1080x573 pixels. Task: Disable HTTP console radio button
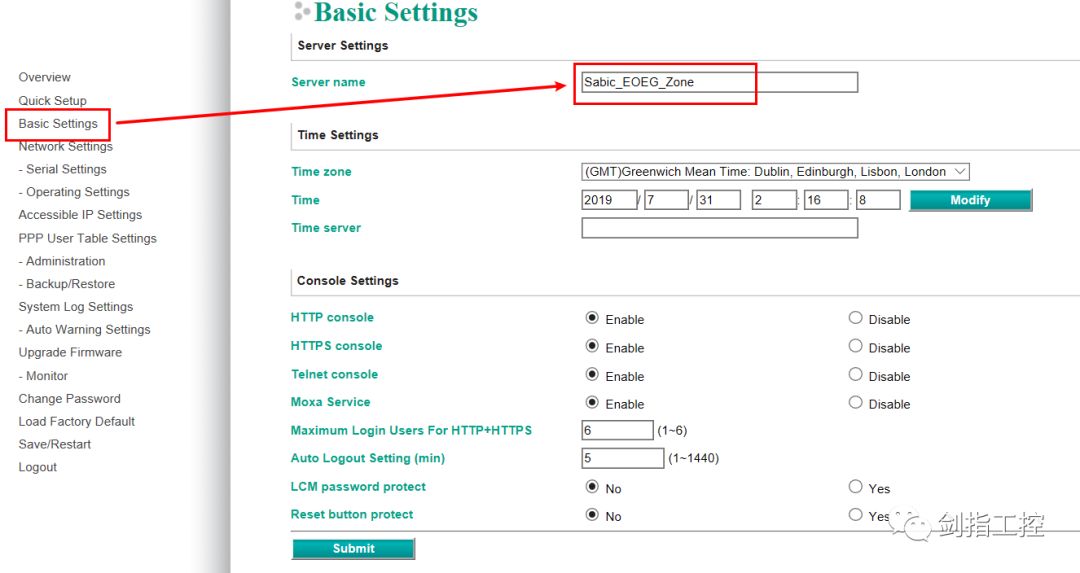855,317
